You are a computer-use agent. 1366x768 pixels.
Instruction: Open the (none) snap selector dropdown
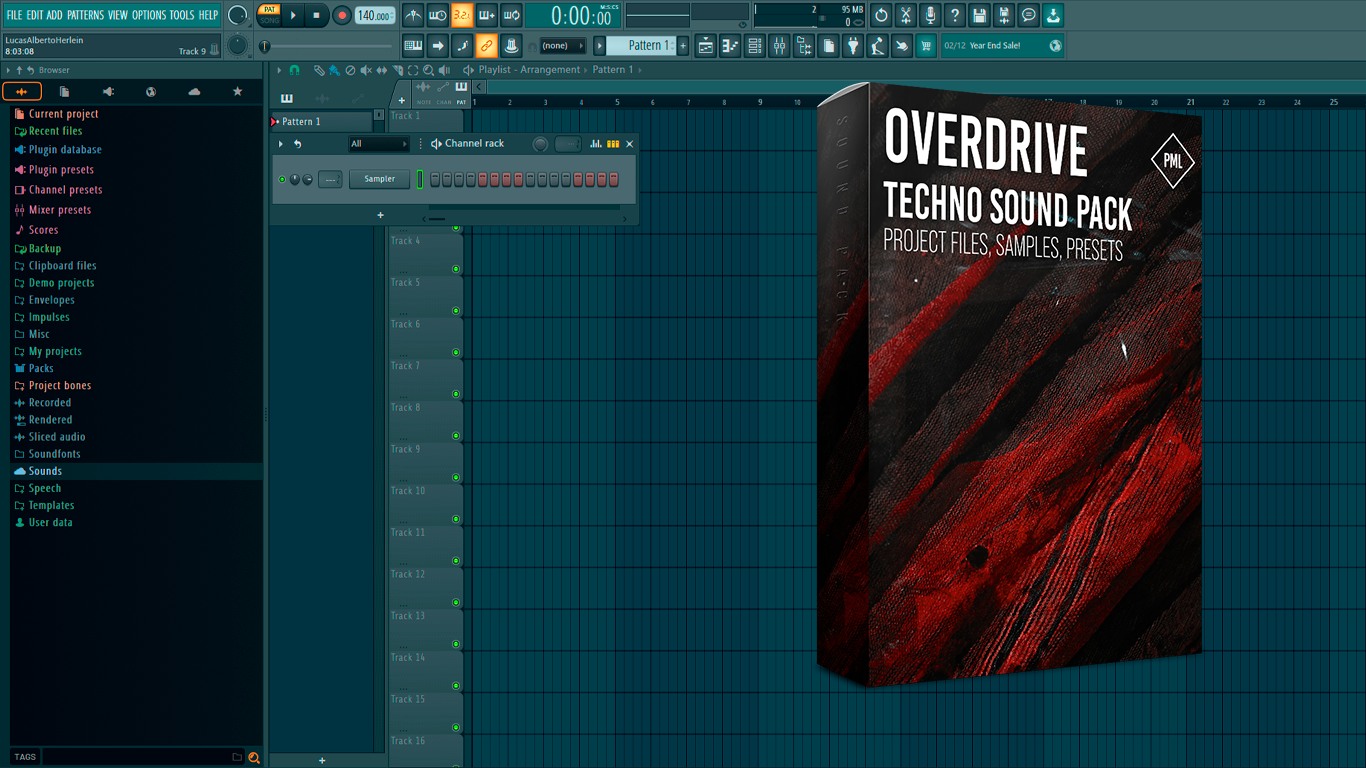pyautogui.click(x=562, y=46)
